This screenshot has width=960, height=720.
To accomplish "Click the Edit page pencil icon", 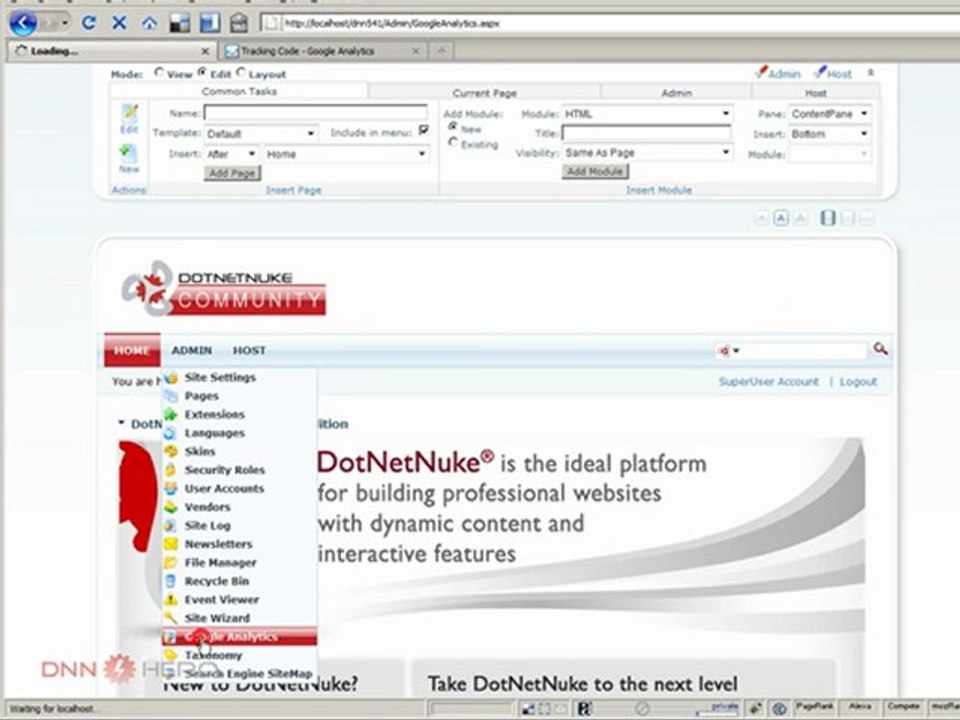I will (129, 113).
